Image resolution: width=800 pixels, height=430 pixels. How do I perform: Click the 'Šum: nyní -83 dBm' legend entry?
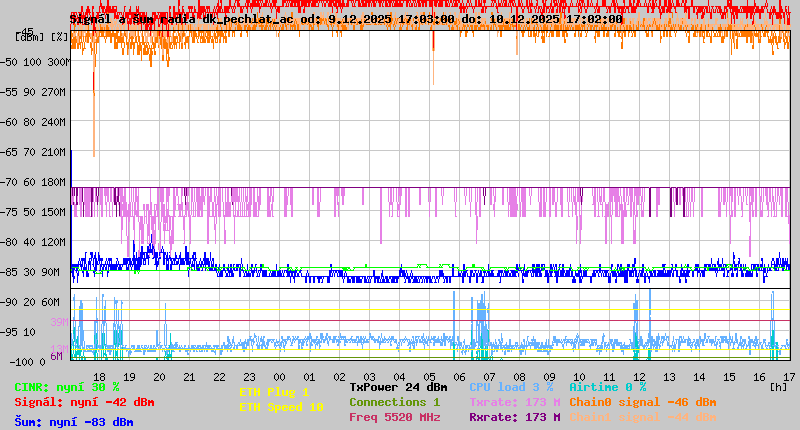tap(74, 422)
